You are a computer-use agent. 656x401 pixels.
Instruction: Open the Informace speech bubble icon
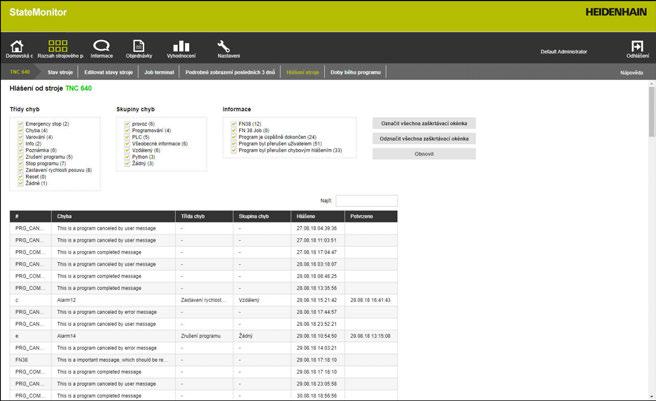[101, 45]
